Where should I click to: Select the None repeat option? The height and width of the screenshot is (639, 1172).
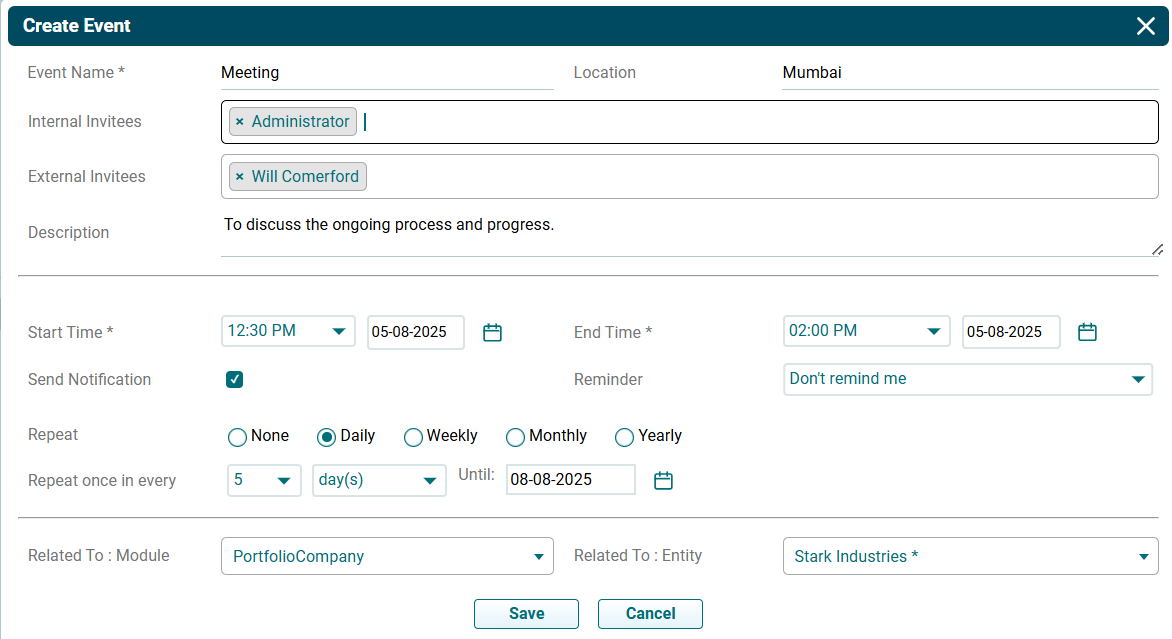[x=238, y=437]
